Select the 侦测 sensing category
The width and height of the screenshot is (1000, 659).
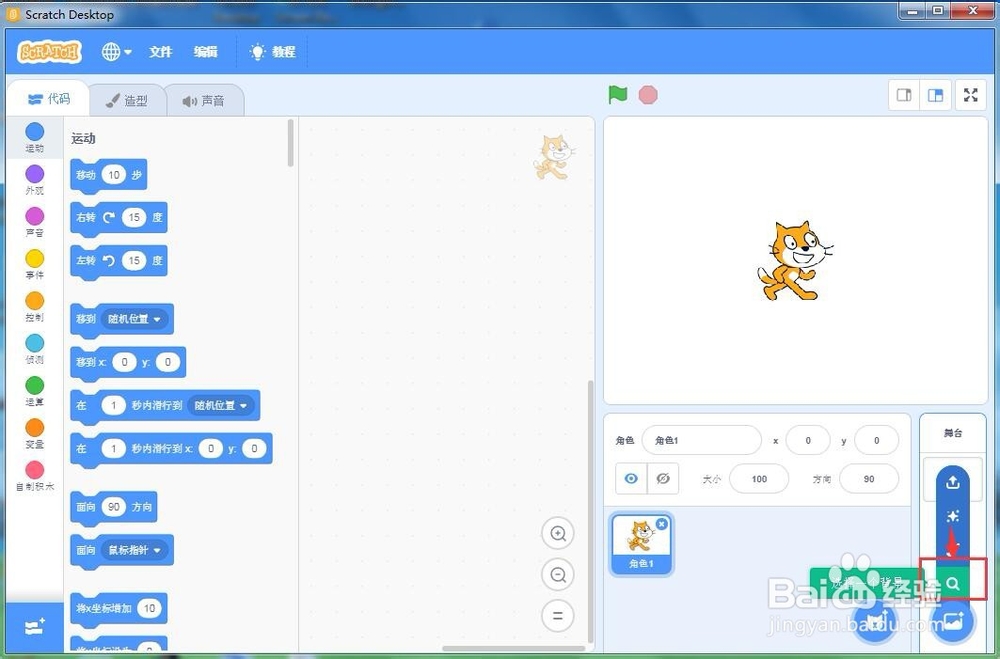pyautogui.click(x=34, y=349)
